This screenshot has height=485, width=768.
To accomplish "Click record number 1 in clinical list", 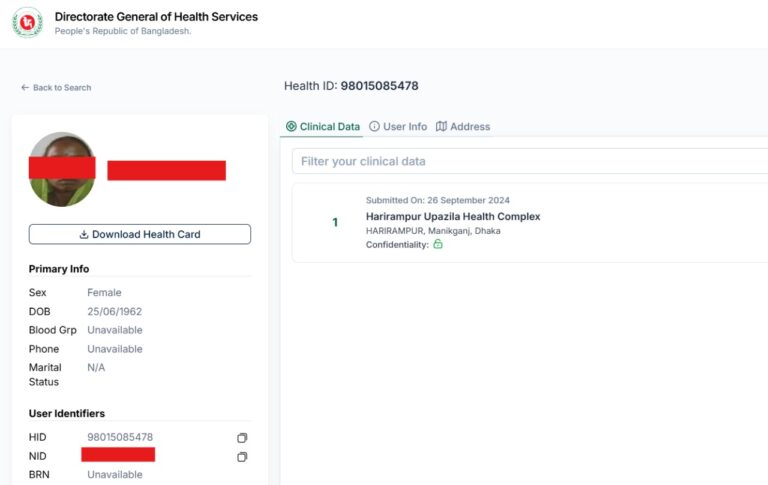I will pos(335,222).
